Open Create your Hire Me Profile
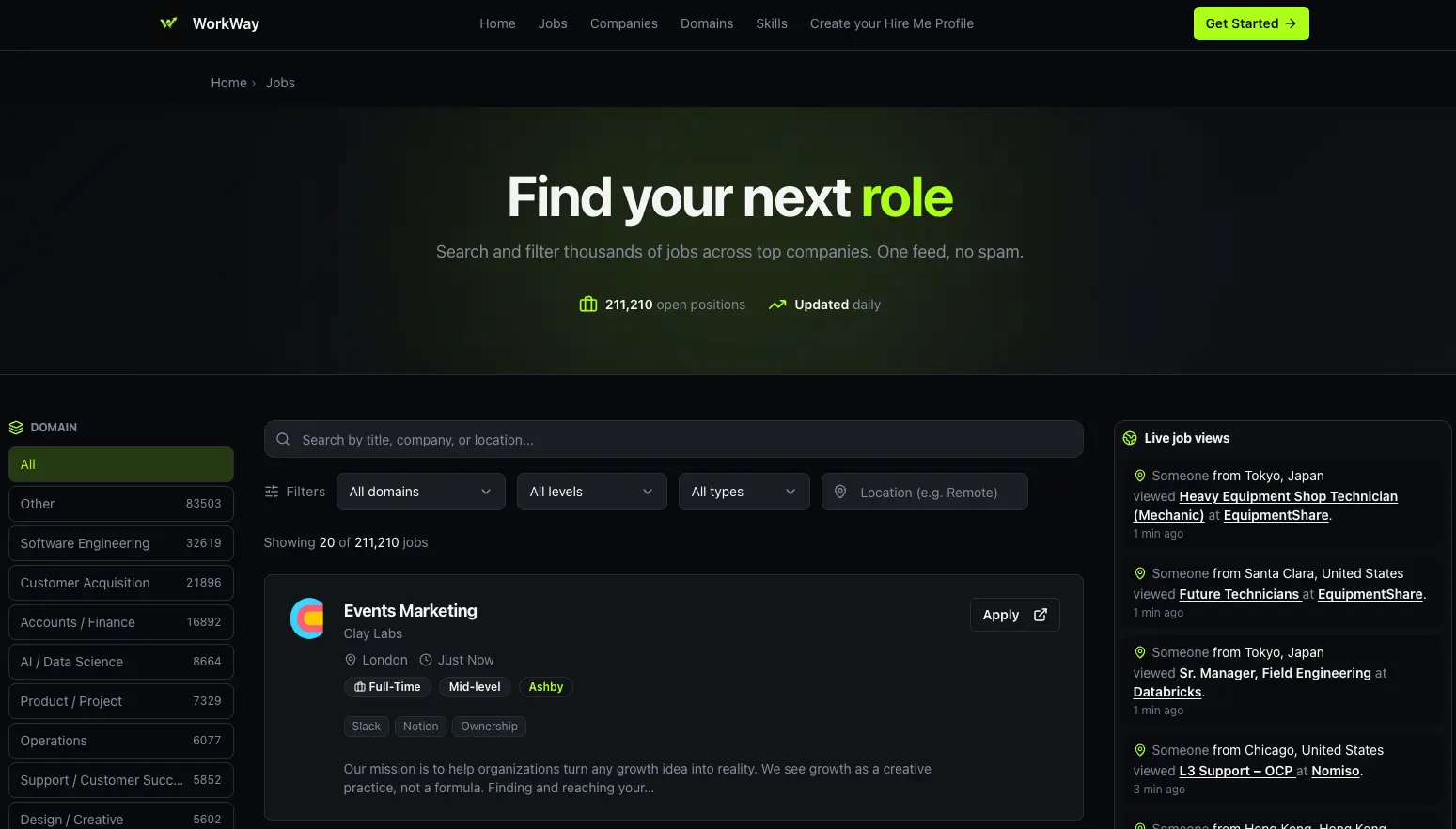The width and height of the screenshot is (1456, 829). point(892,23)
